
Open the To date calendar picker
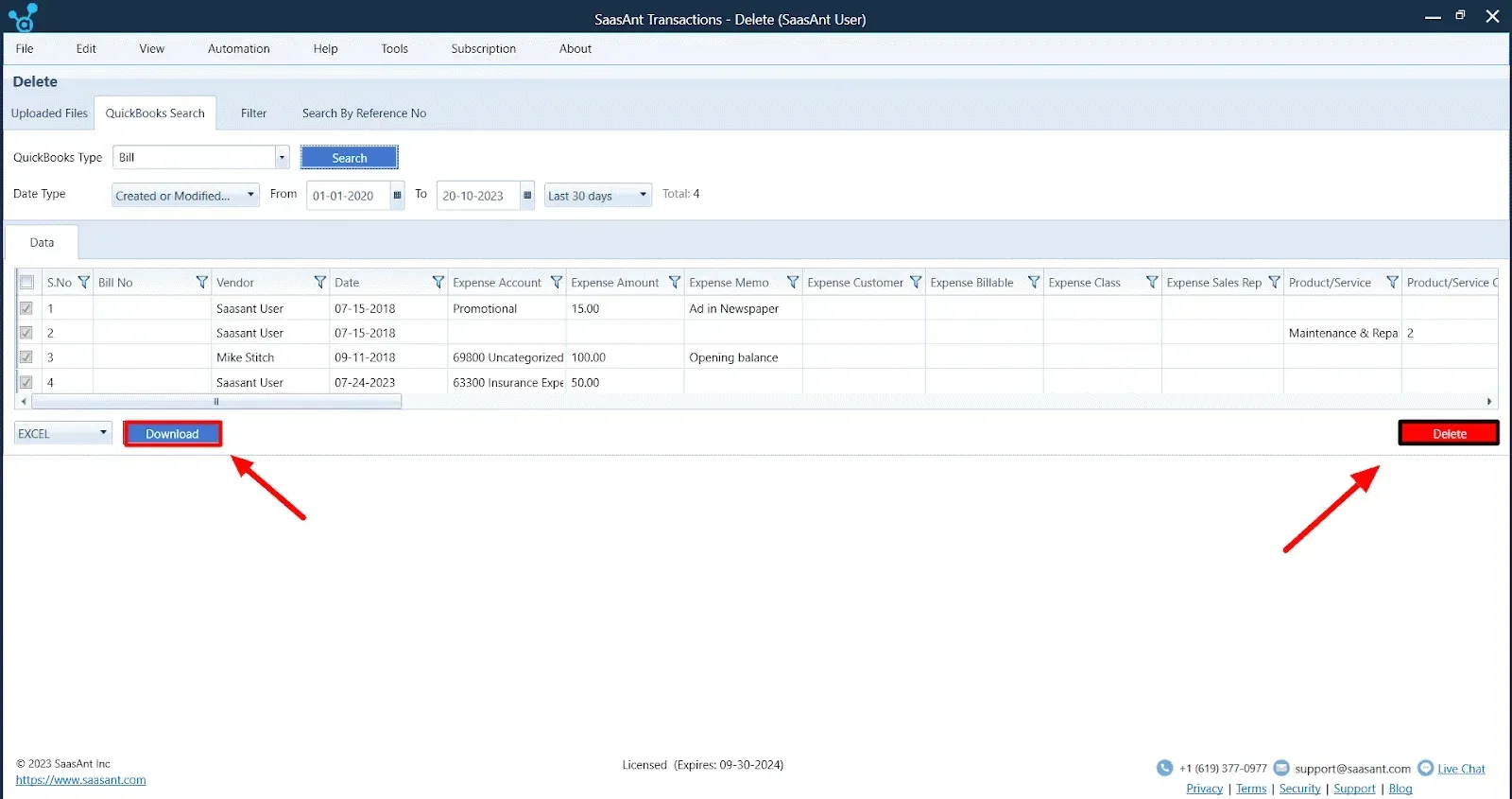(x=527, y=196)
